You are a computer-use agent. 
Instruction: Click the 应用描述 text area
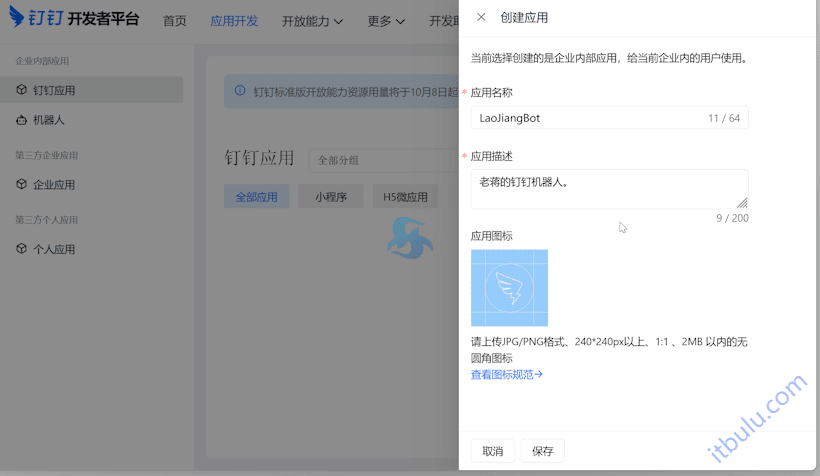(609, 189)
